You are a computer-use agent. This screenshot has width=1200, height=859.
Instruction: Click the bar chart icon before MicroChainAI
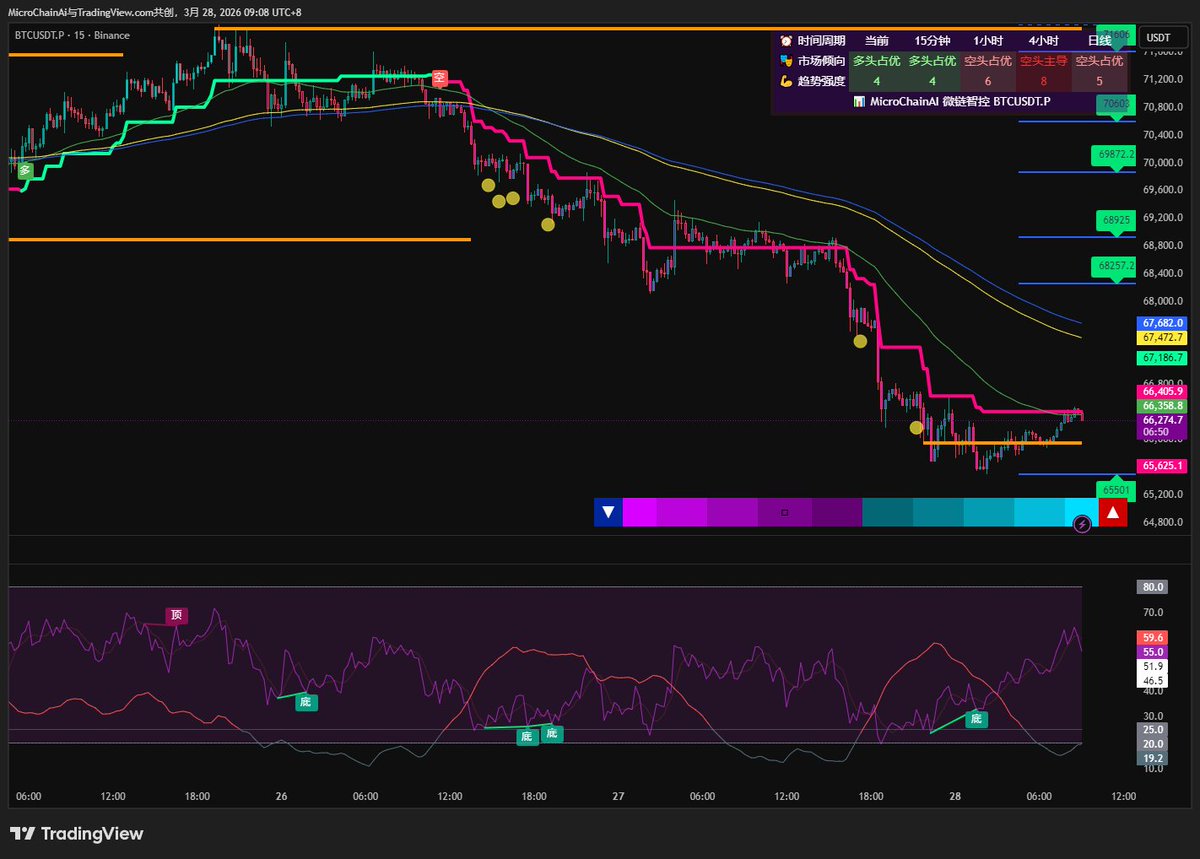pos(859,101)
